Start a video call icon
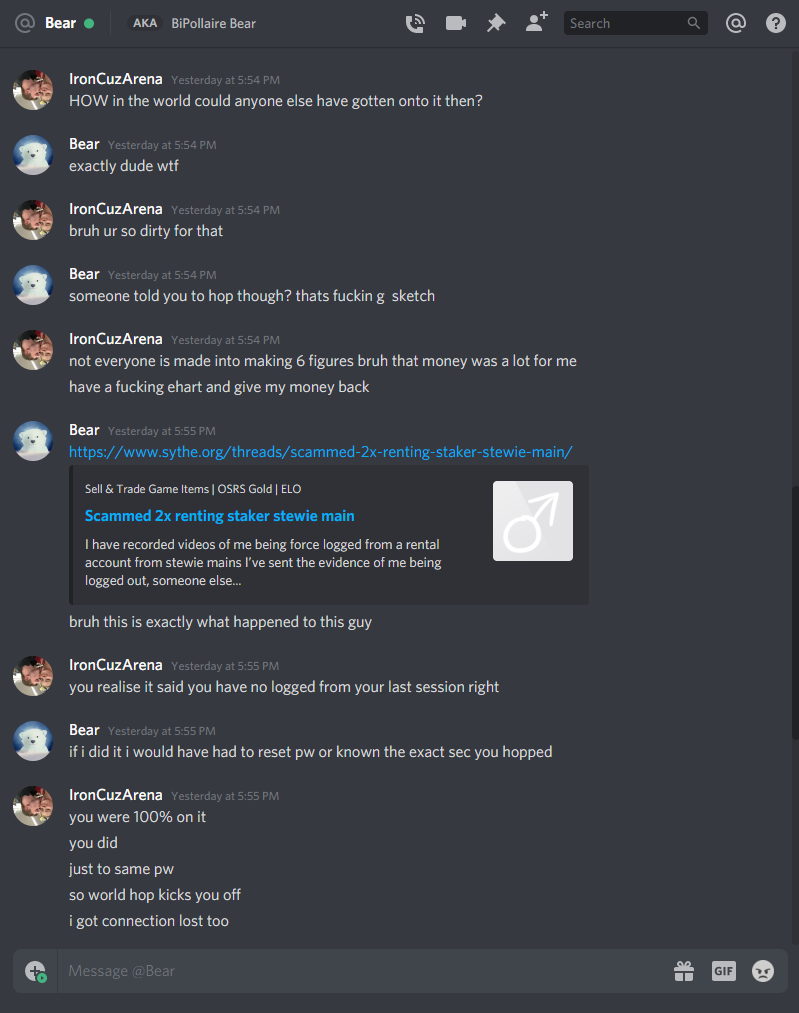Image resolution: width=799 pixels, height=1013 pixels. (455, 23)
